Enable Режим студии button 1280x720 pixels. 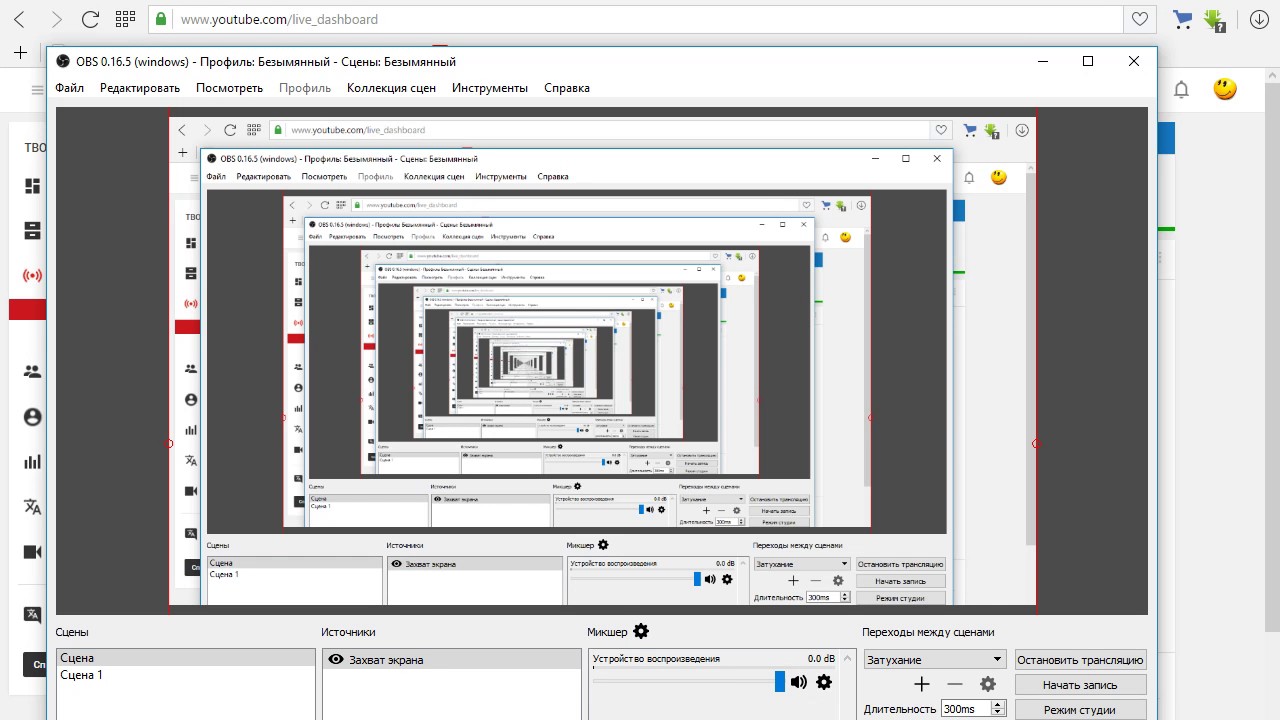(1080, 710)
